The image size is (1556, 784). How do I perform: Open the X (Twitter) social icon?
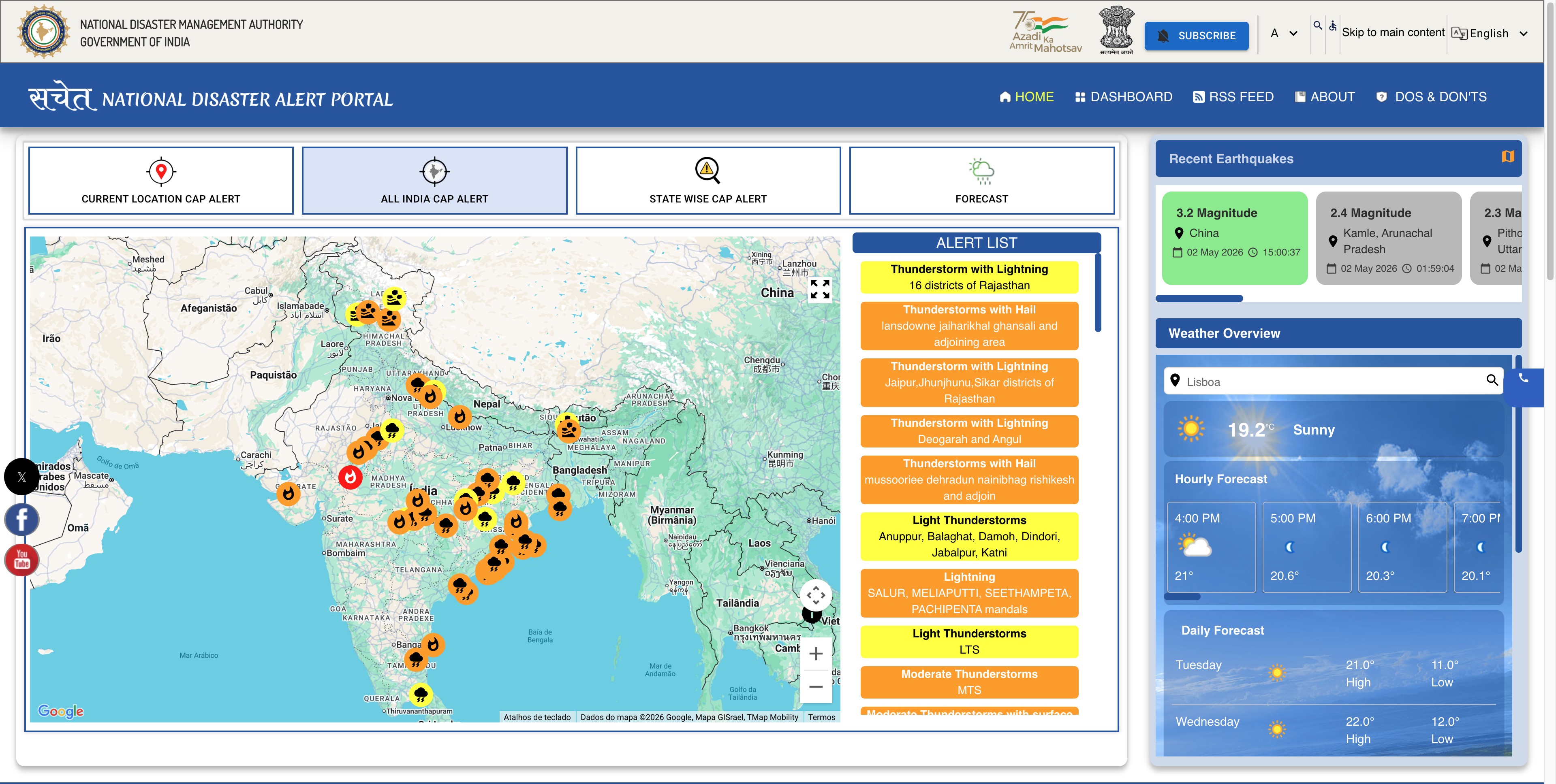pyautogui.click(x=22, y=477)
